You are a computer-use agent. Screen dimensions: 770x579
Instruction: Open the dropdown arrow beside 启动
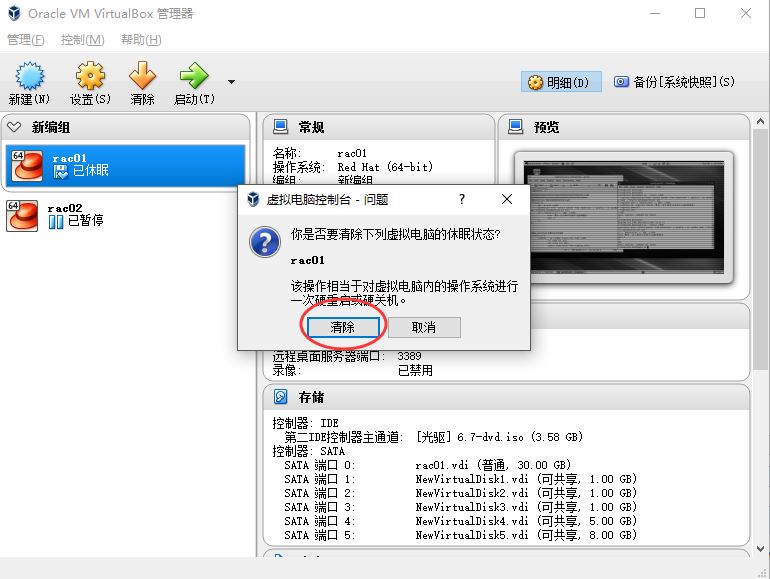(x=231, y=82)
